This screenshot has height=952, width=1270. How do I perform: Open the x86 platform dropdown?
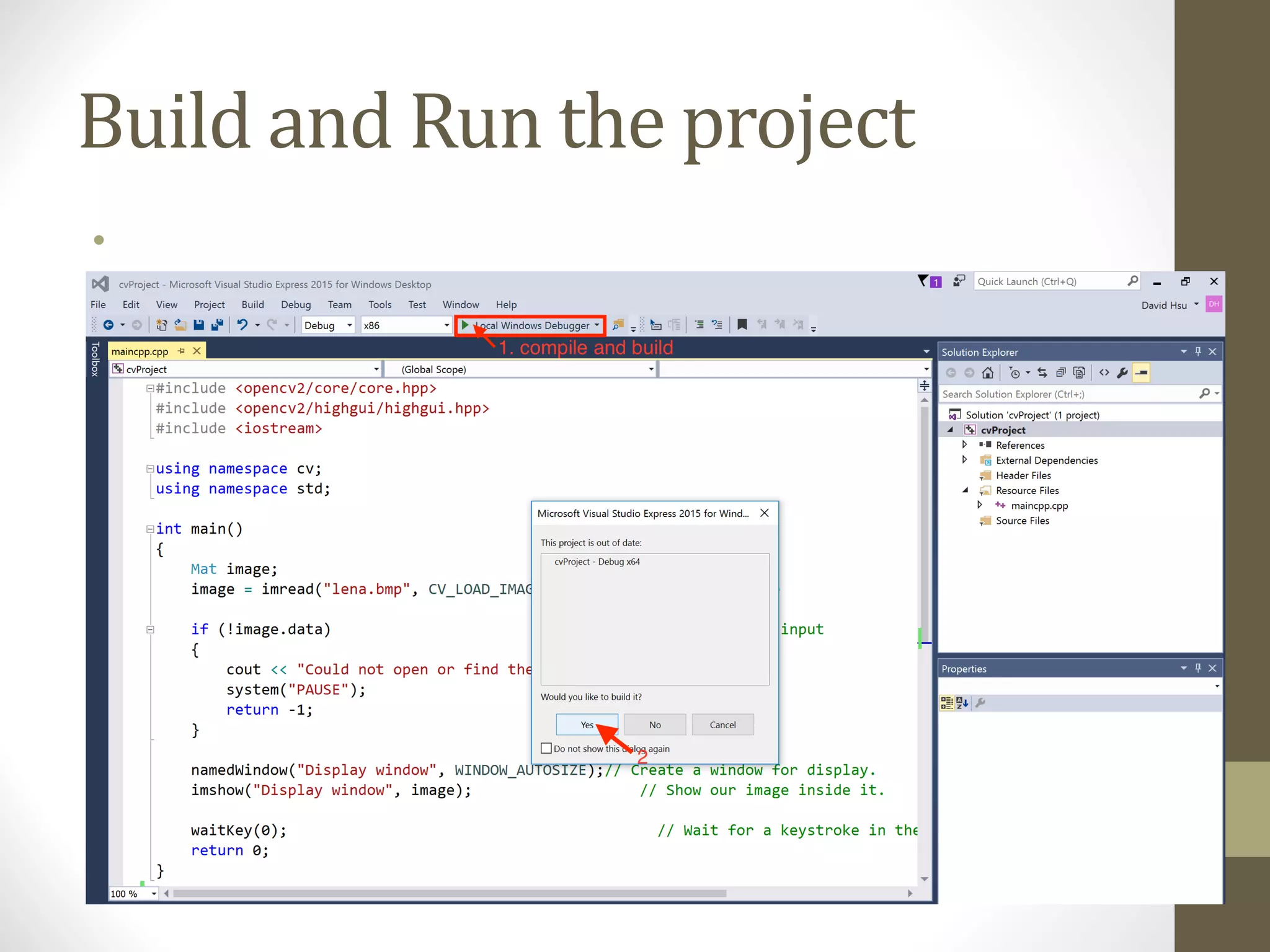click(x=446, y=325)
